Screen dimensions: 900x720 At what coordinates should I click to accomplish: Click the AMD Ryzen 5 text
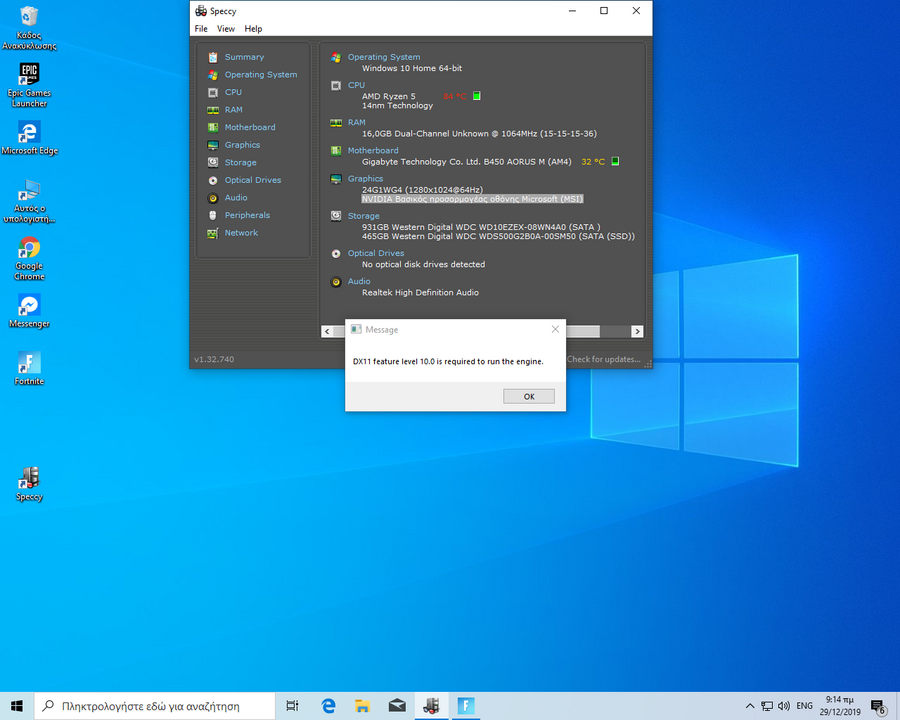tap(389, 96)
